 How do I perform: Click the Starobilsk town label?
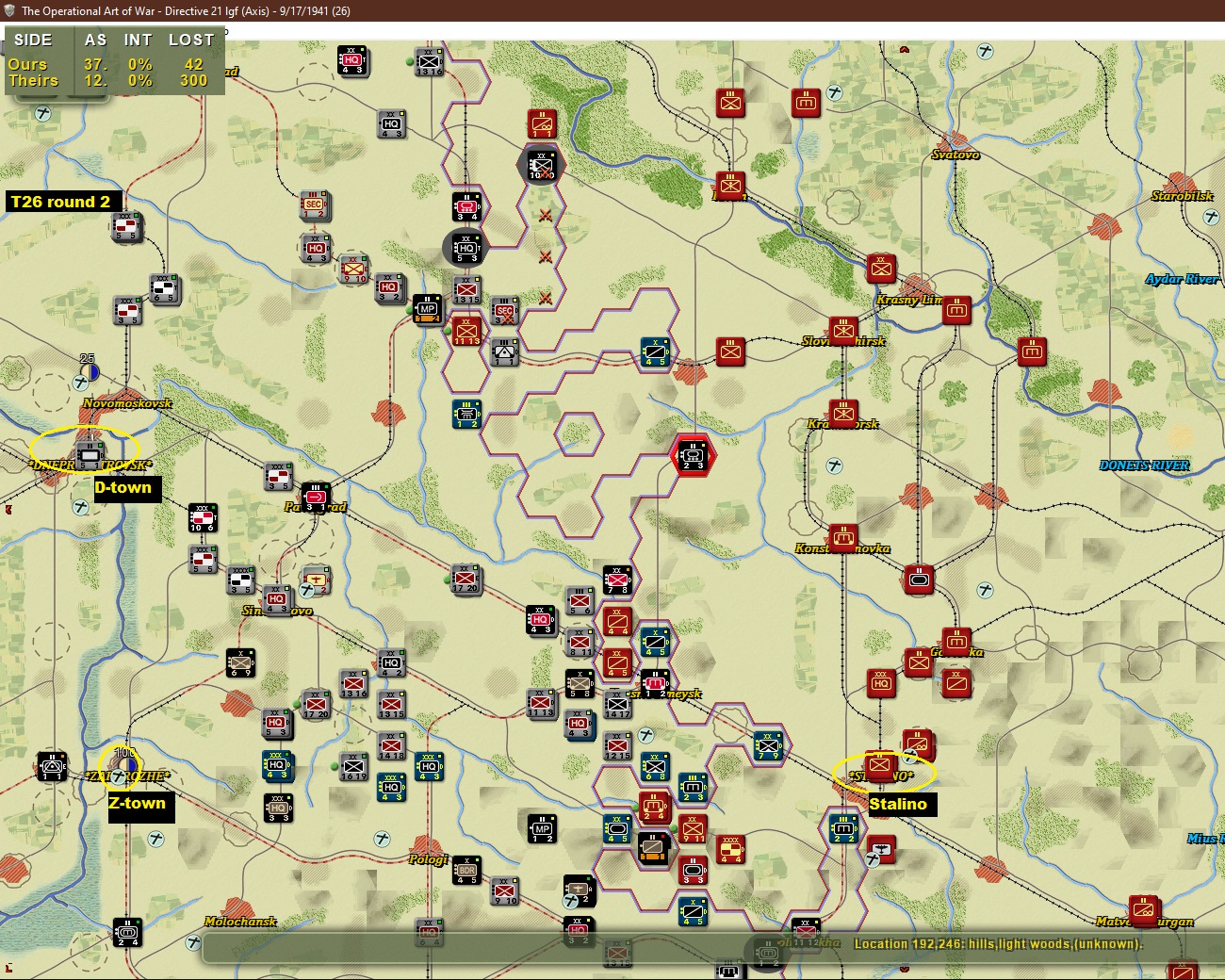pyautogui.click(x=1183, y=196)
